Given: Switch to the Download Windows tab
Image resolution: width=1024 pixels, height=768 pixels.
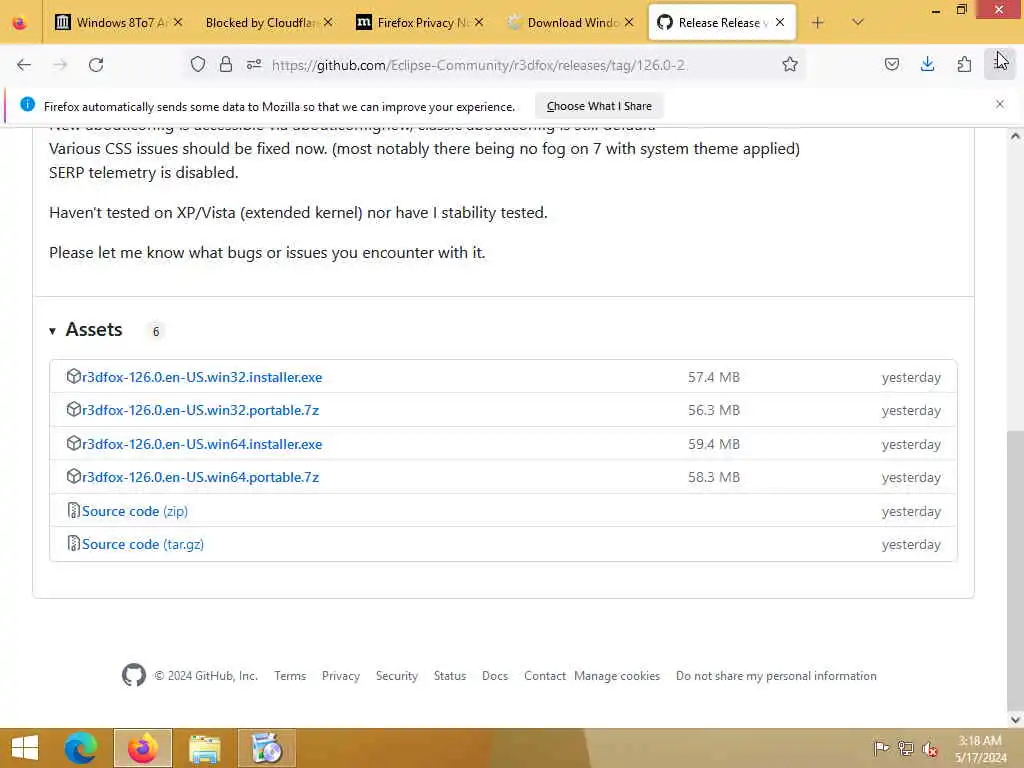Looking at the screenshot, I should click(570, 23).
